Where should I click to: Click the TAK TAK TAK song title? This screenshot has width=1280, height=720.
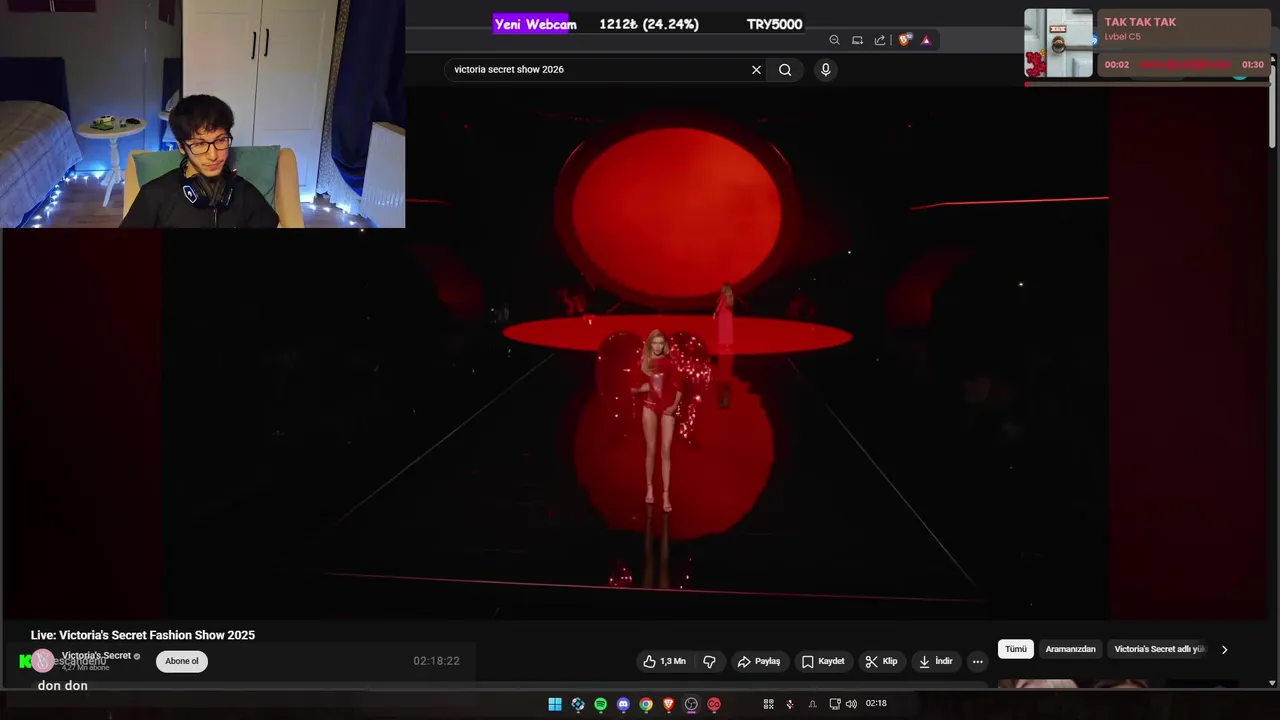click(1140, 22)
